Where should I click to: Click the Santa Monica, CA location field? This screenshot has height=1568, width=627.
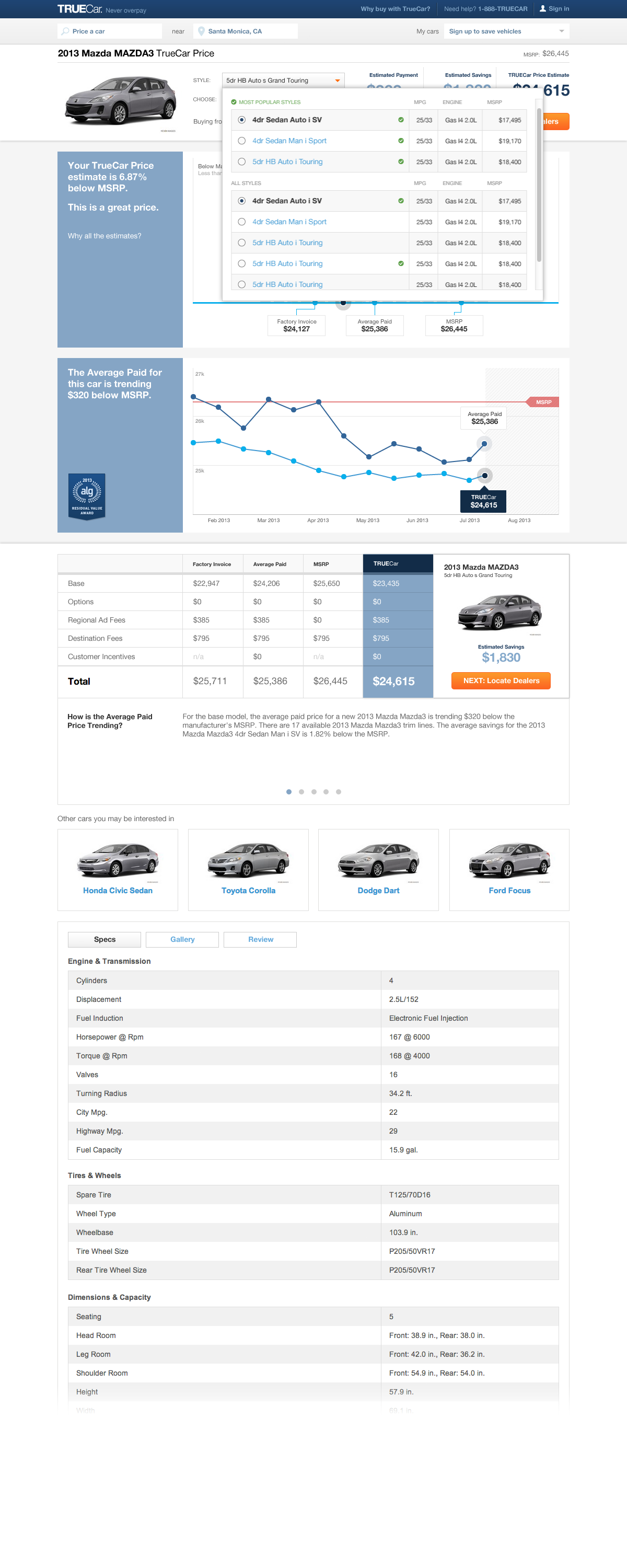tap(246, 31)
